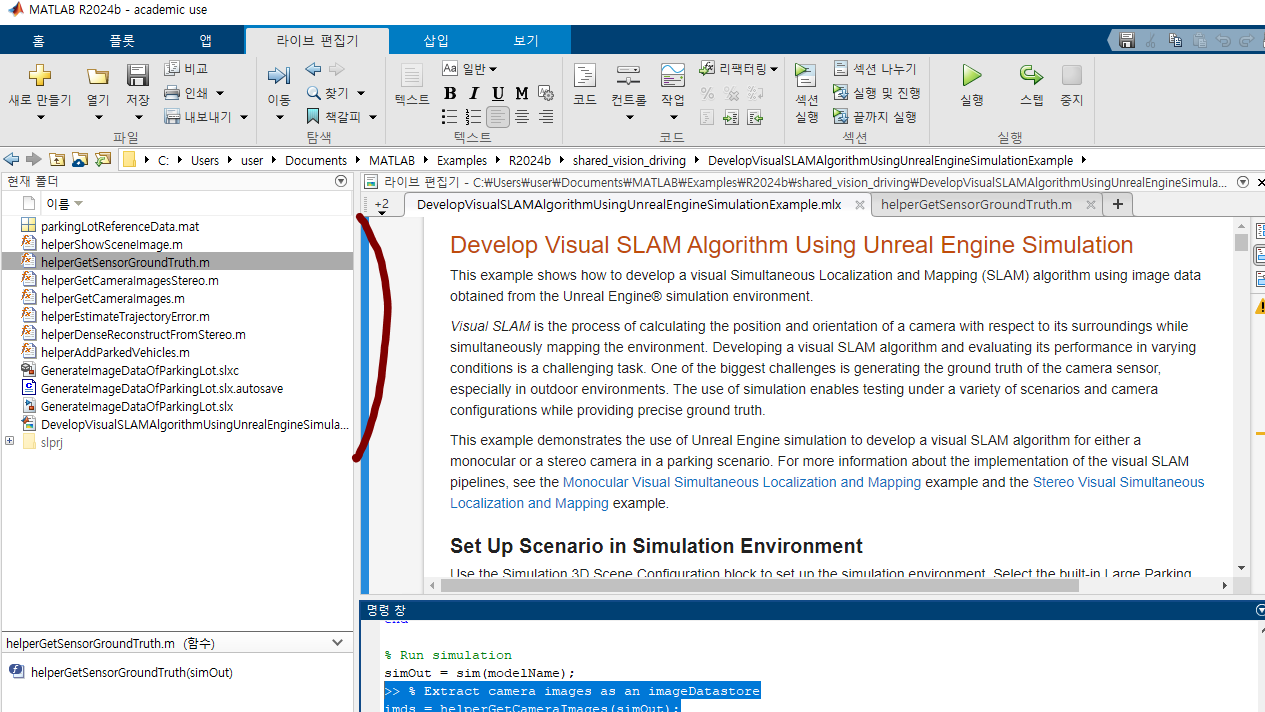The width and height of the screenshot is (1265, 712).
Task: Click the 스텝 step icon
Action: coord(1031,76)
